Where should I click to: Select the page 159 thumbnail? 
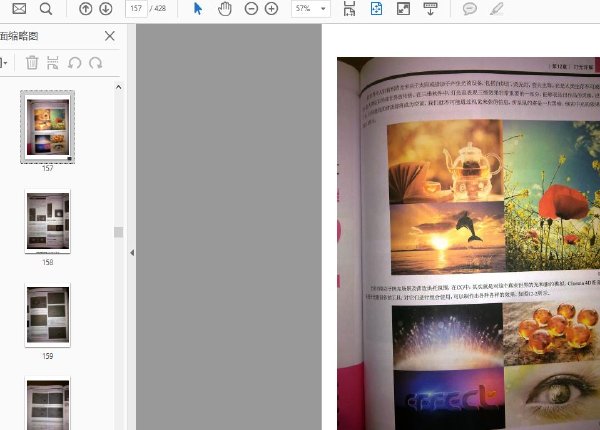click(47, 315)
